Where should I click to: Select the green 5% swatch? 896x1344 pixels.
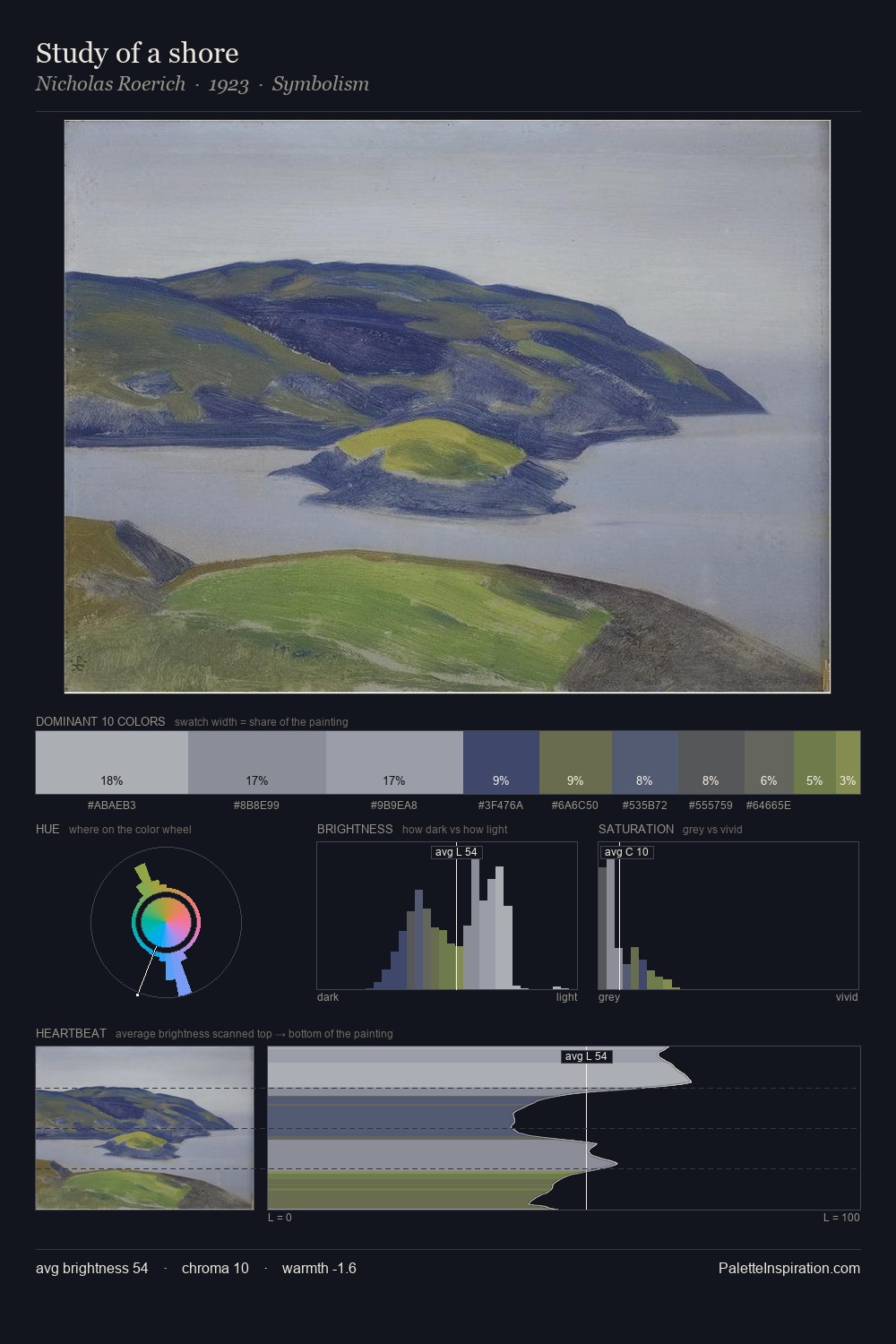[x=814, y=762]
